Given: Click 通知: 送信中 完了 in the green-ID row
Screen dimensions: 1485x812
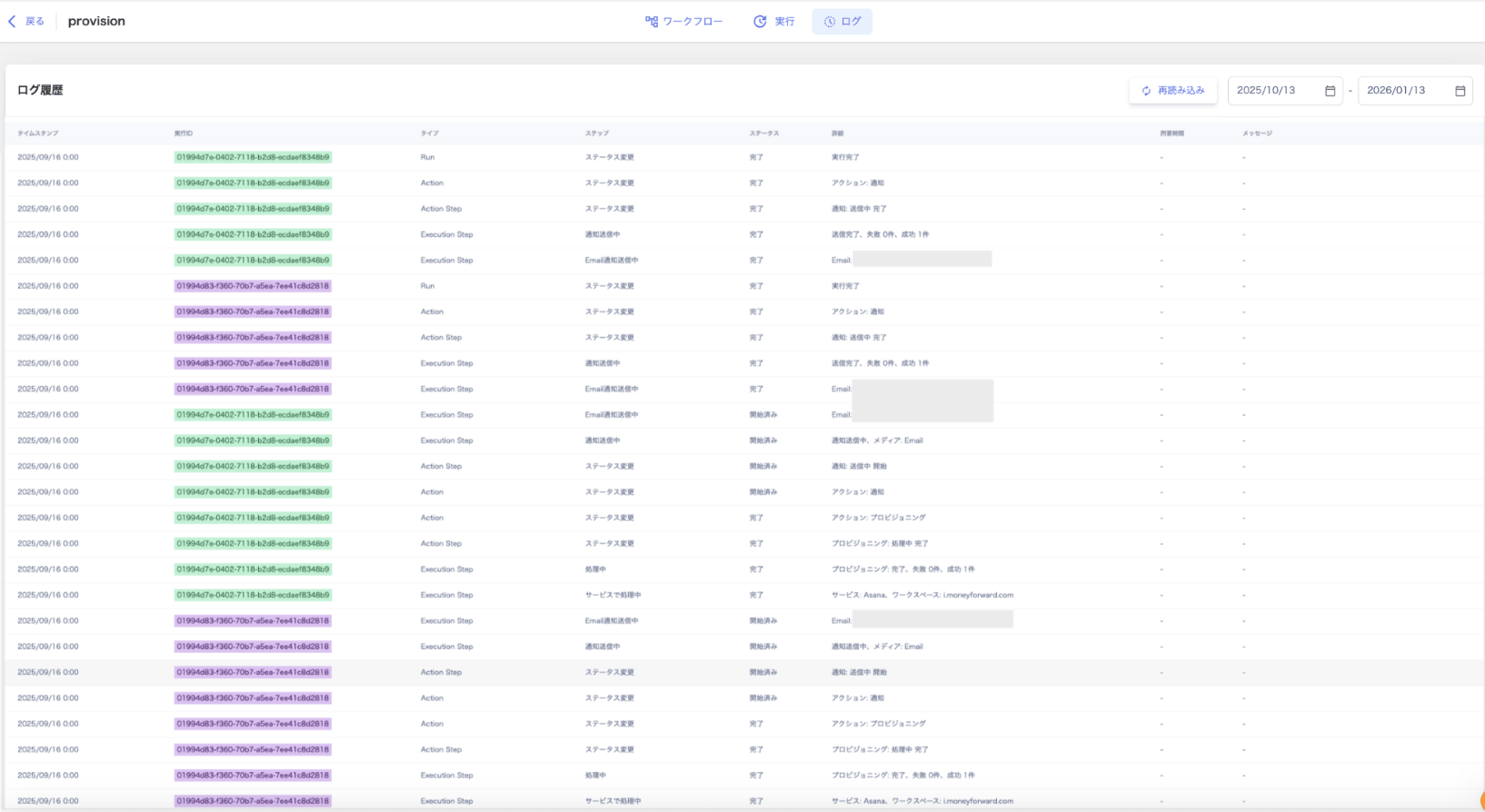Looking at the screenshot, I should 859,209.
